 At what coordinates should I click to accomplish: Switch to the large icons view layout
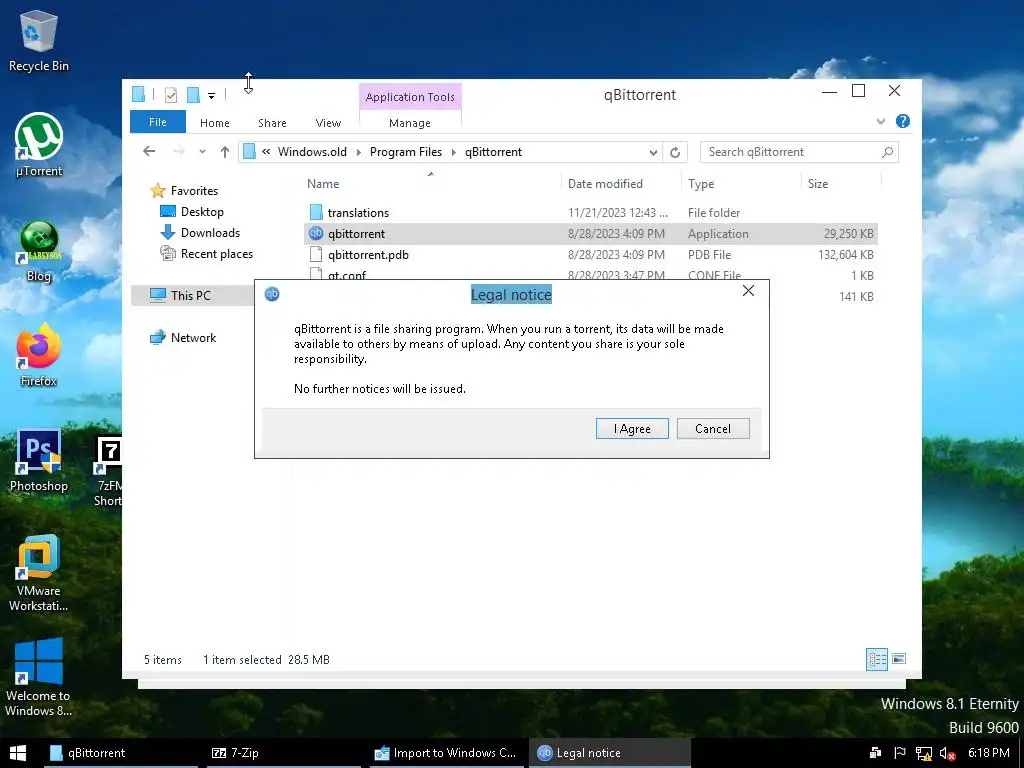pos(899,659)
